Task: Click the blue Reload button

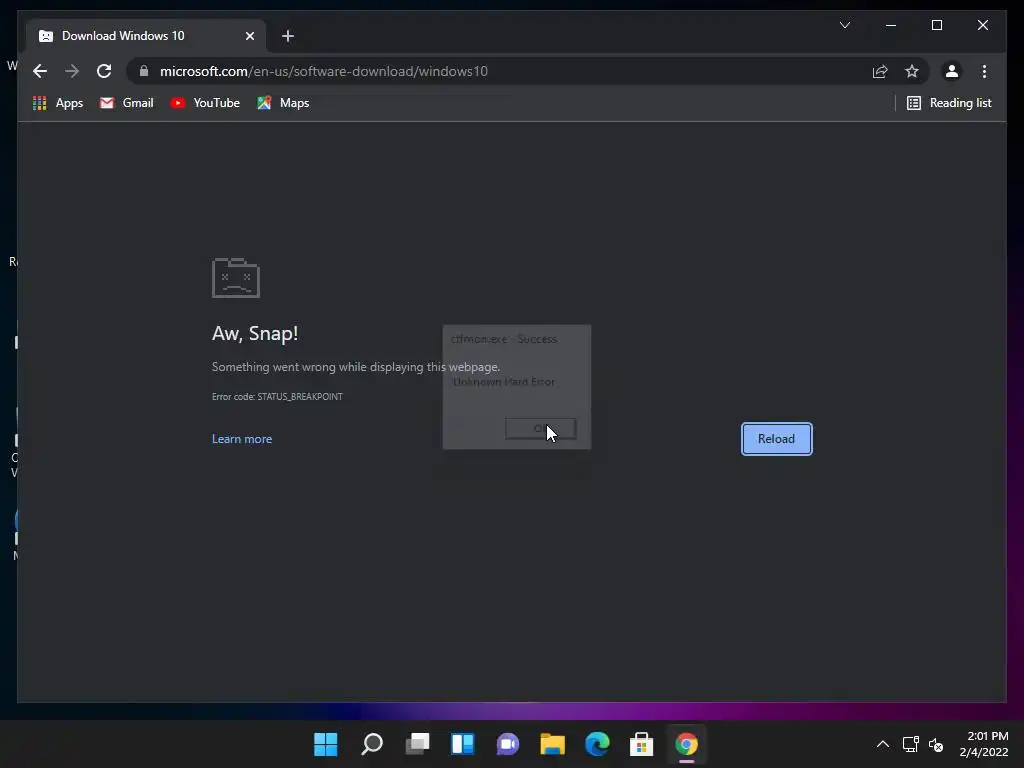Action: click(776, 439)
